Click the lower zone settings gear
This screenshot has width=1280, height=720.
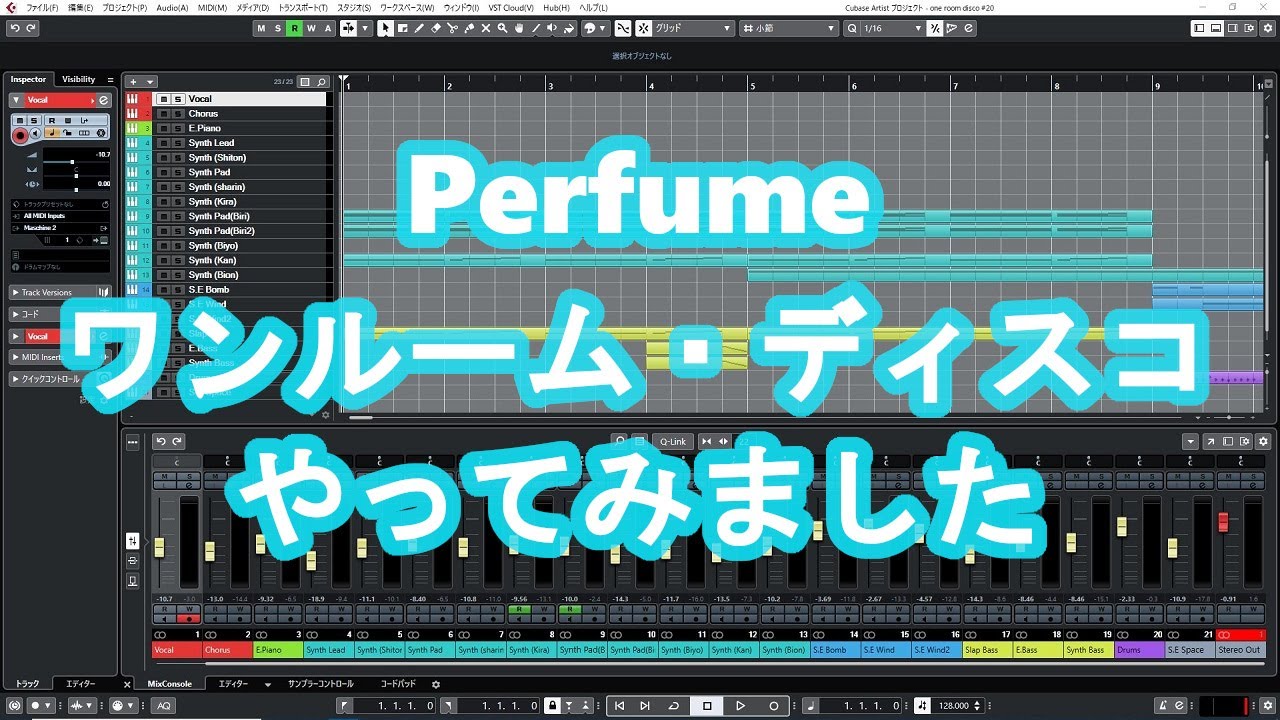click(435, 684)
